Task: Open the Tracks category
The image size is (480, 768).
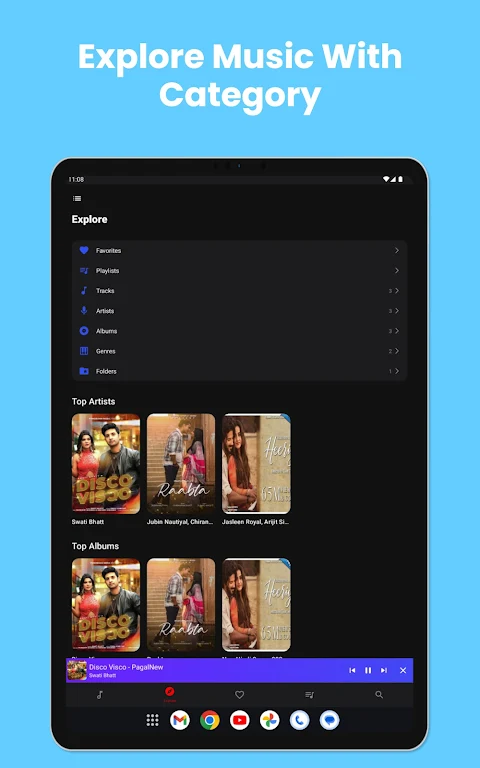Action: (x=240, y=290)
